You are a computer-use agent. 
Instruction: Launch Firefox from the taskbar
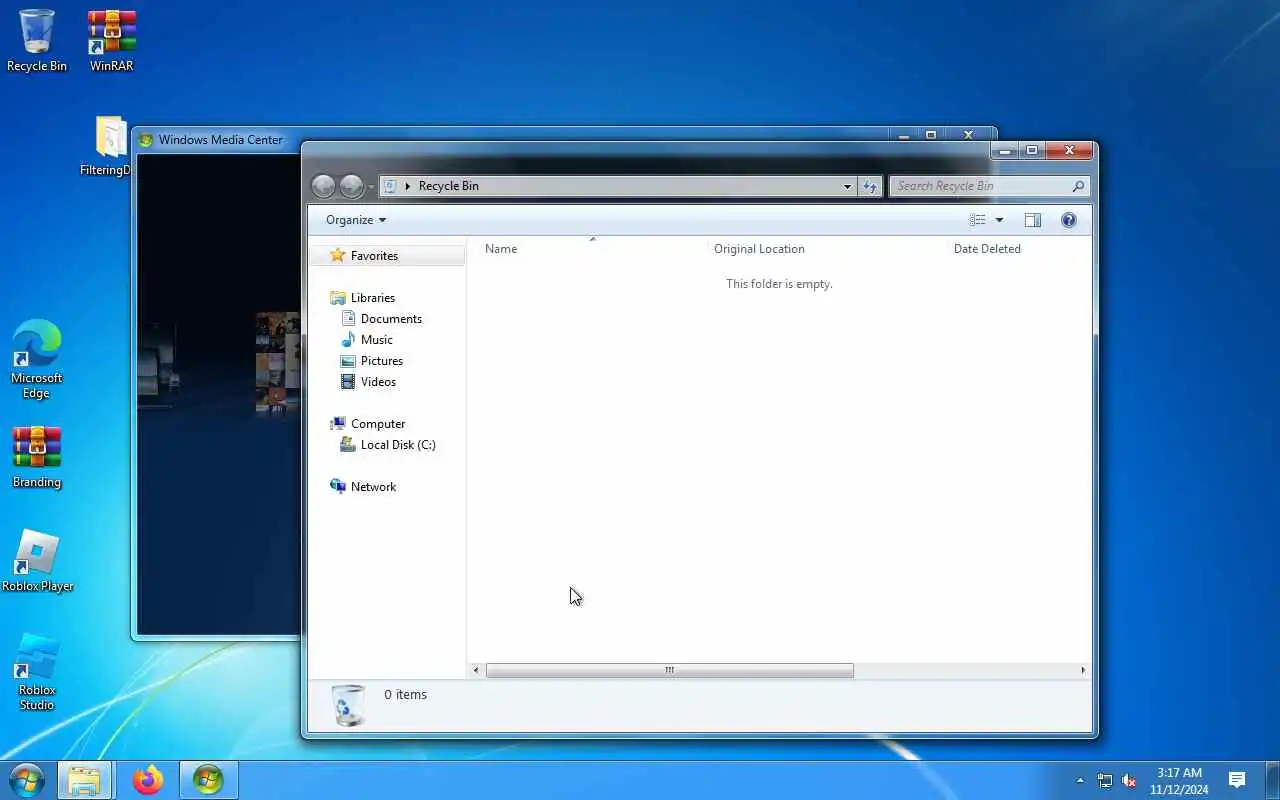click(148, 780)
